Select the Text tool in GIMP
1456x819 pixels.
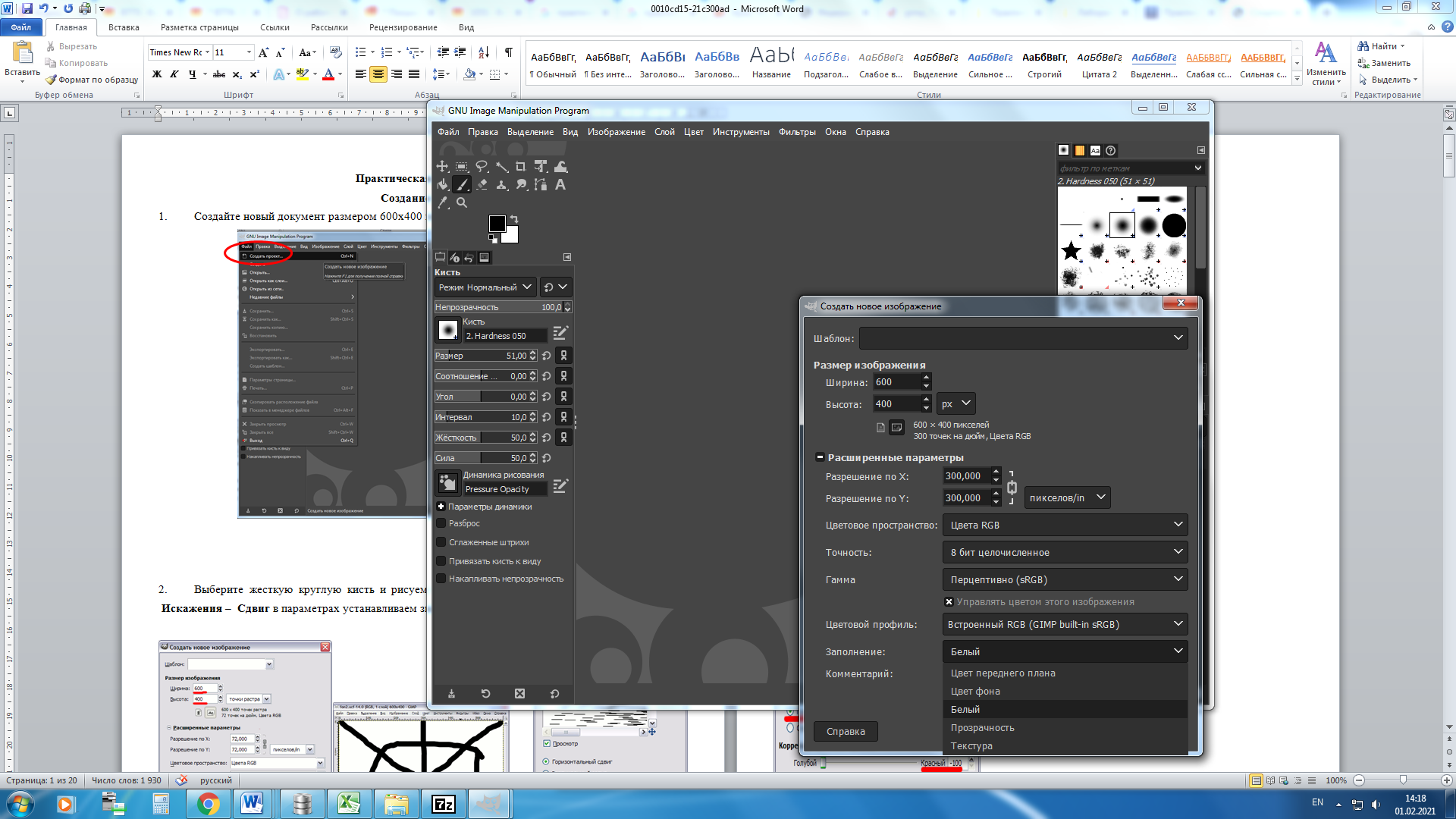[560, 184]
